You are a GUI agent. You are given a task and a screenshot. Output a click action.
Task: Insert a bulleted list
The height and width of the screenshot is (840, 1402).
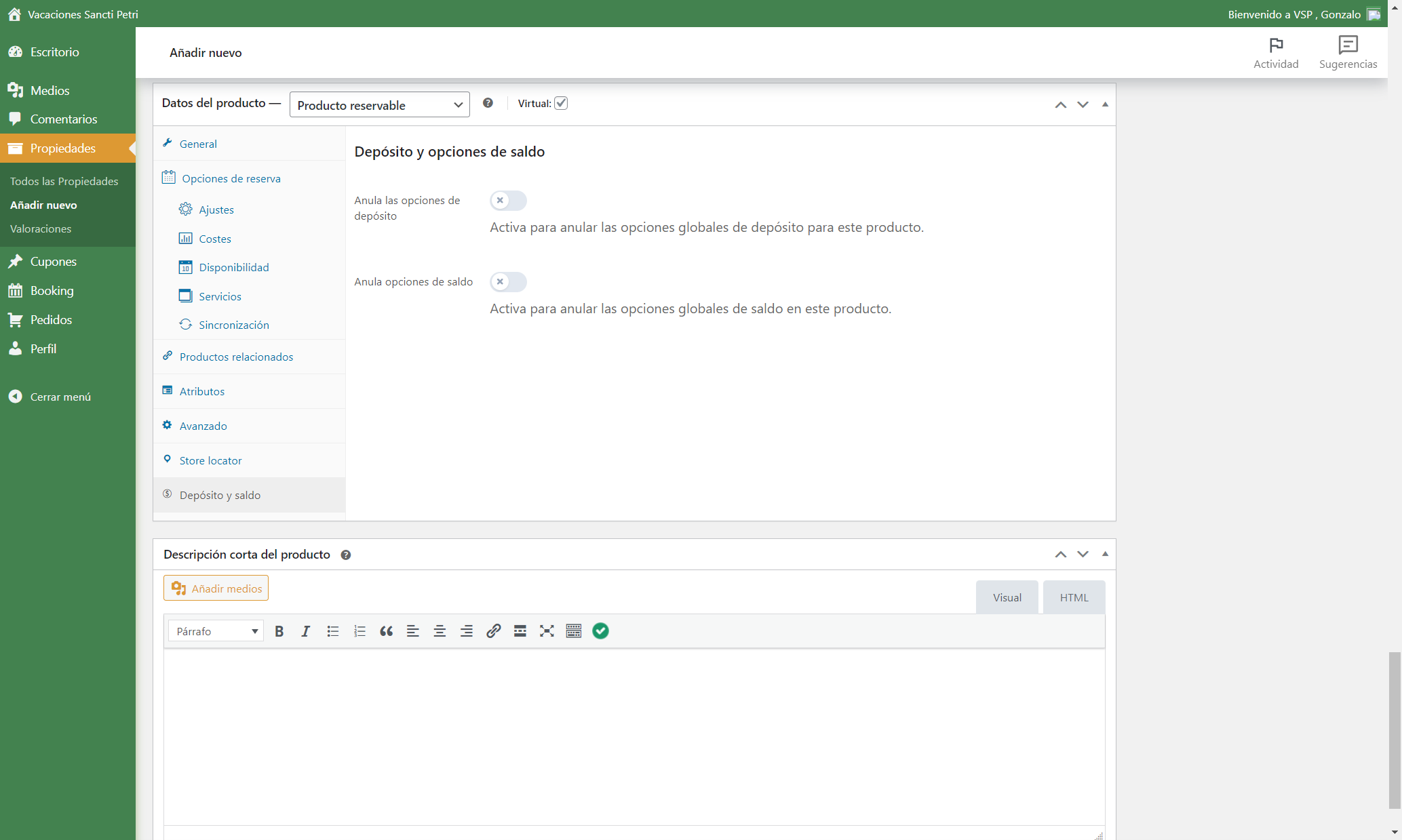(x=332, y=631)
